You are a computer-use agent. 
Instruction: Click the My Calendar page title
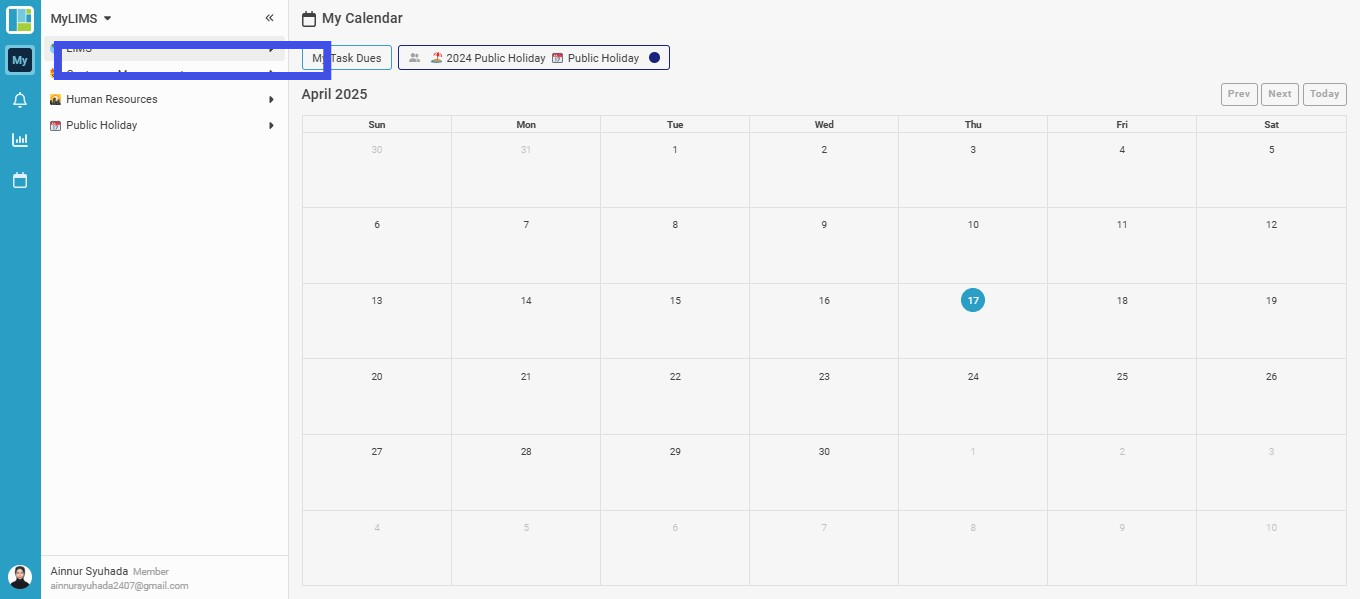pos(362,18)
